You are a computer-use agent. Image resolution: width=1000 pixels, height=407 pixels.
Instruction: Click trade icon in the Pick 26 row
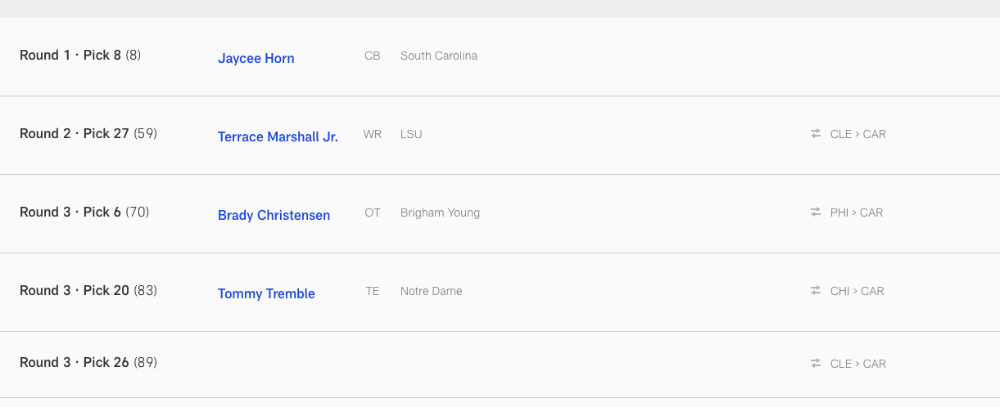click(815, 363)
